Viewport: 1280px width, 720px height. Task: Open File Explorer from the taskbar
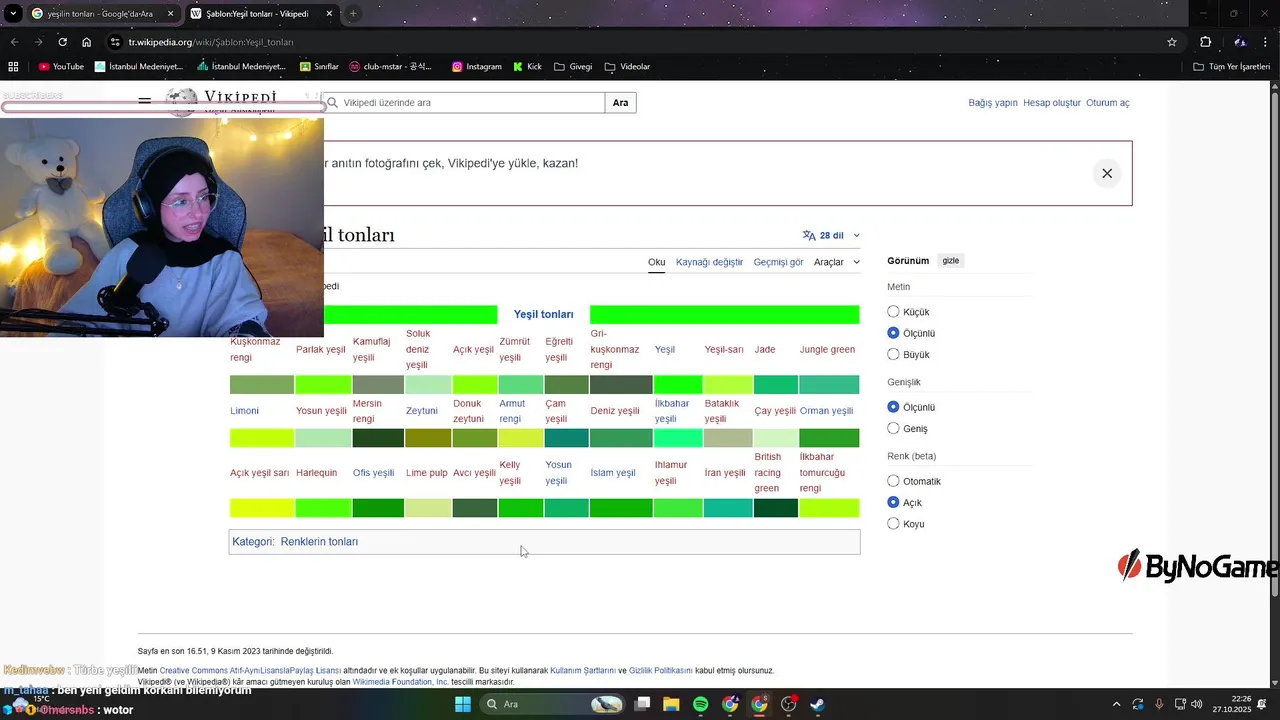pos(671,704)
